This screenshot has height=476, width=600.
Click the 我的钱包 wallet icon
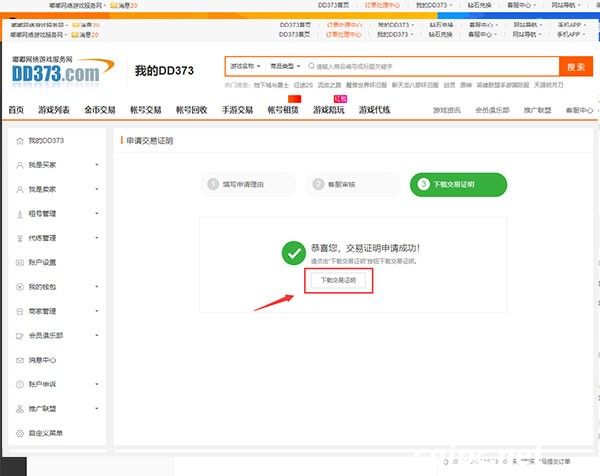pos(20,287)
